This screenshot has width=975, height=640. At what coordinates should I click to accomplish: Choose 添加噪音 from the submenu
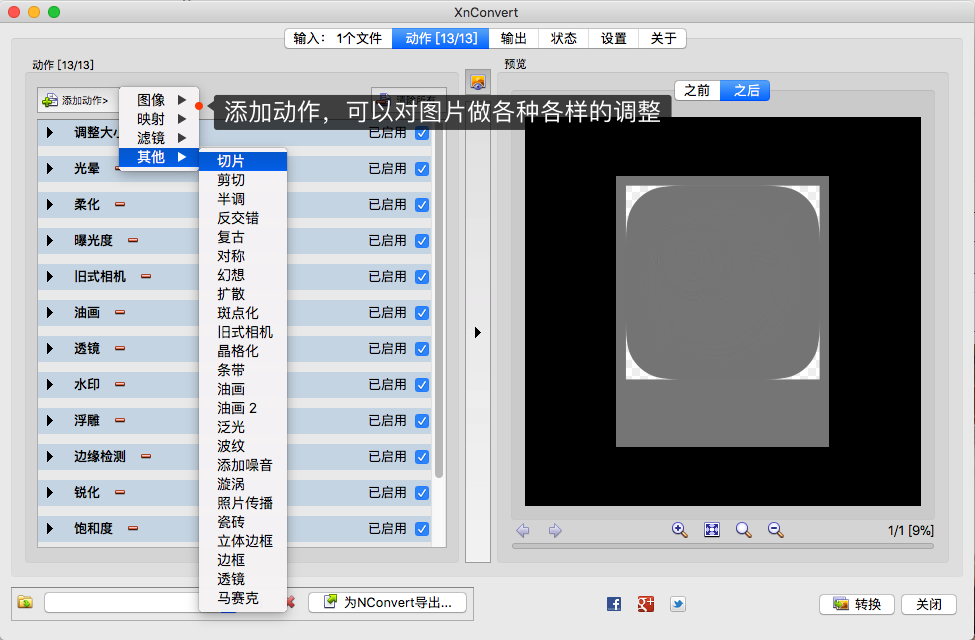tap(244, 465)
